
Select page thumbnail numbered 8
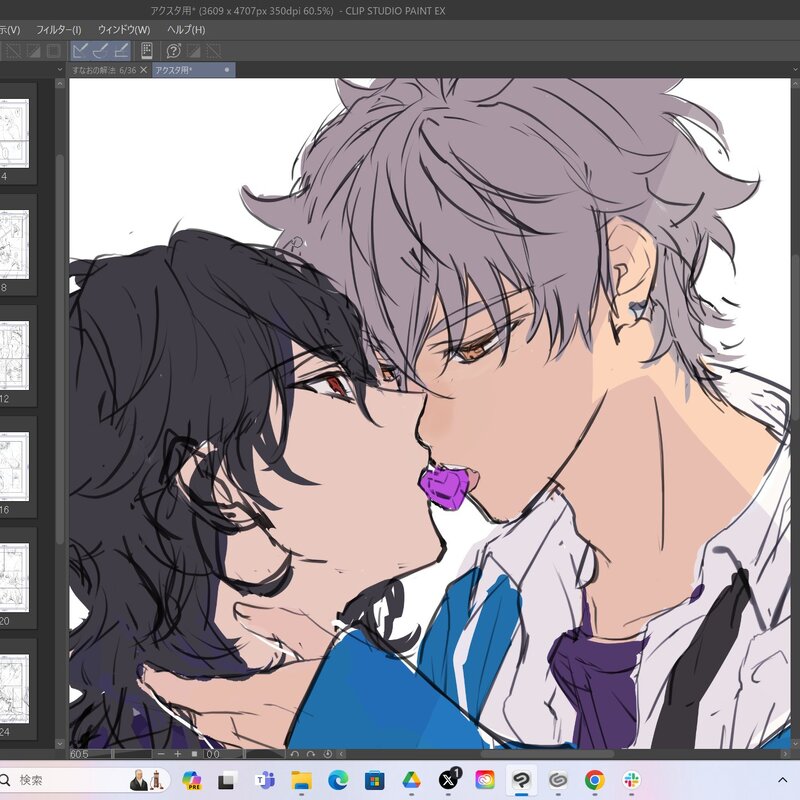click(x=14, y=244)
